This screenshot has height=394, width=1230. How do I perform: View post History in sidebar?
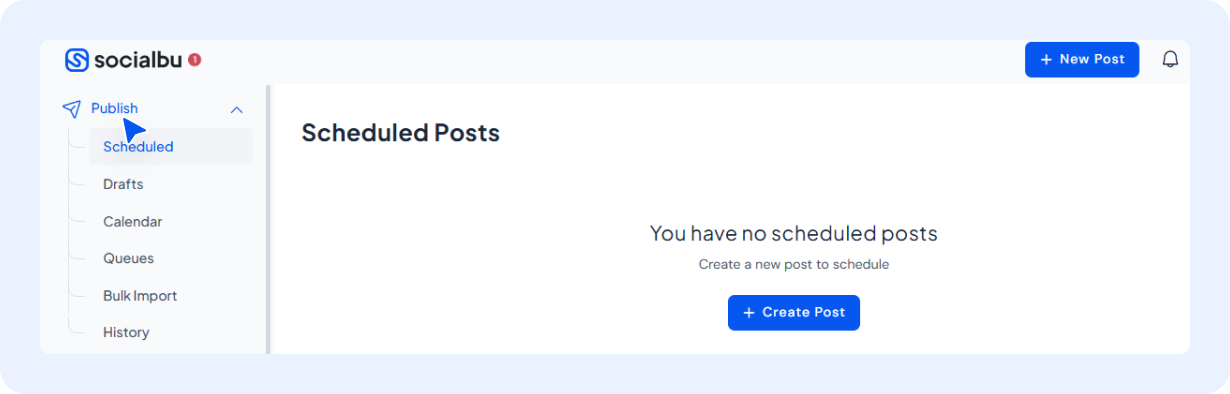click(126, 332)
